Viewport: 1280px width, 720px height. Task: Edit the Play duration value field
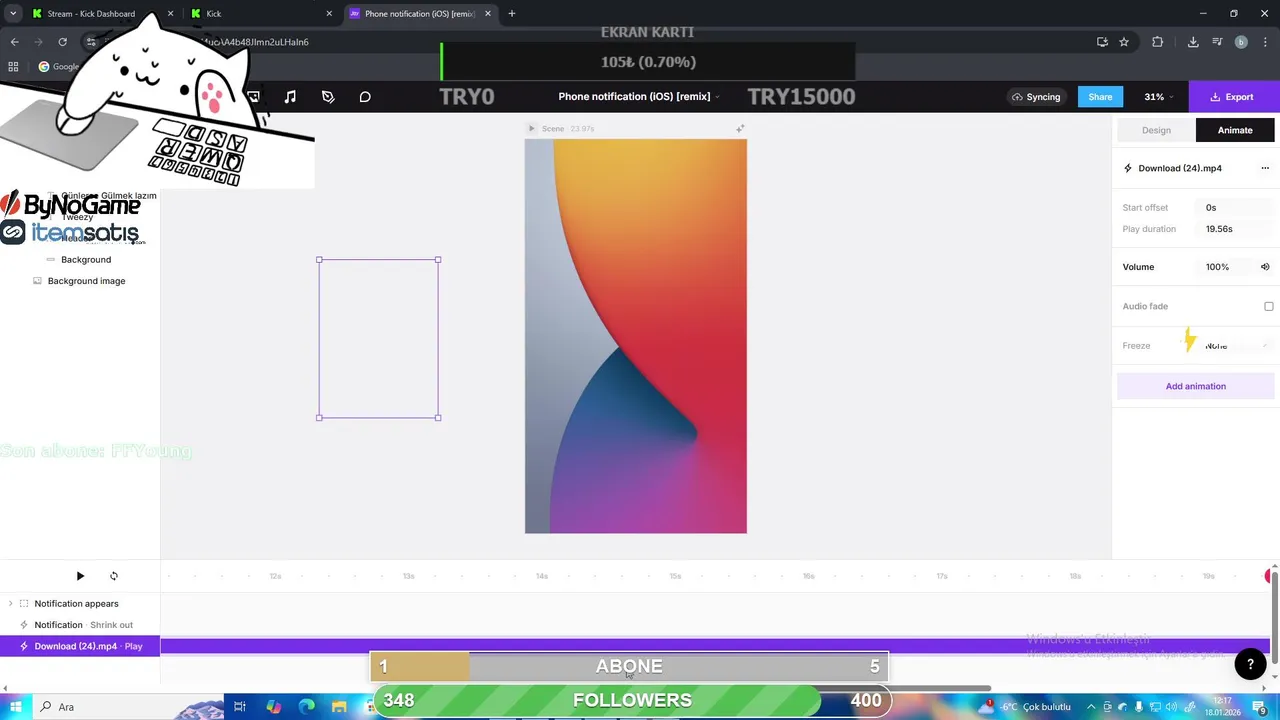[x=1236, y=229]
